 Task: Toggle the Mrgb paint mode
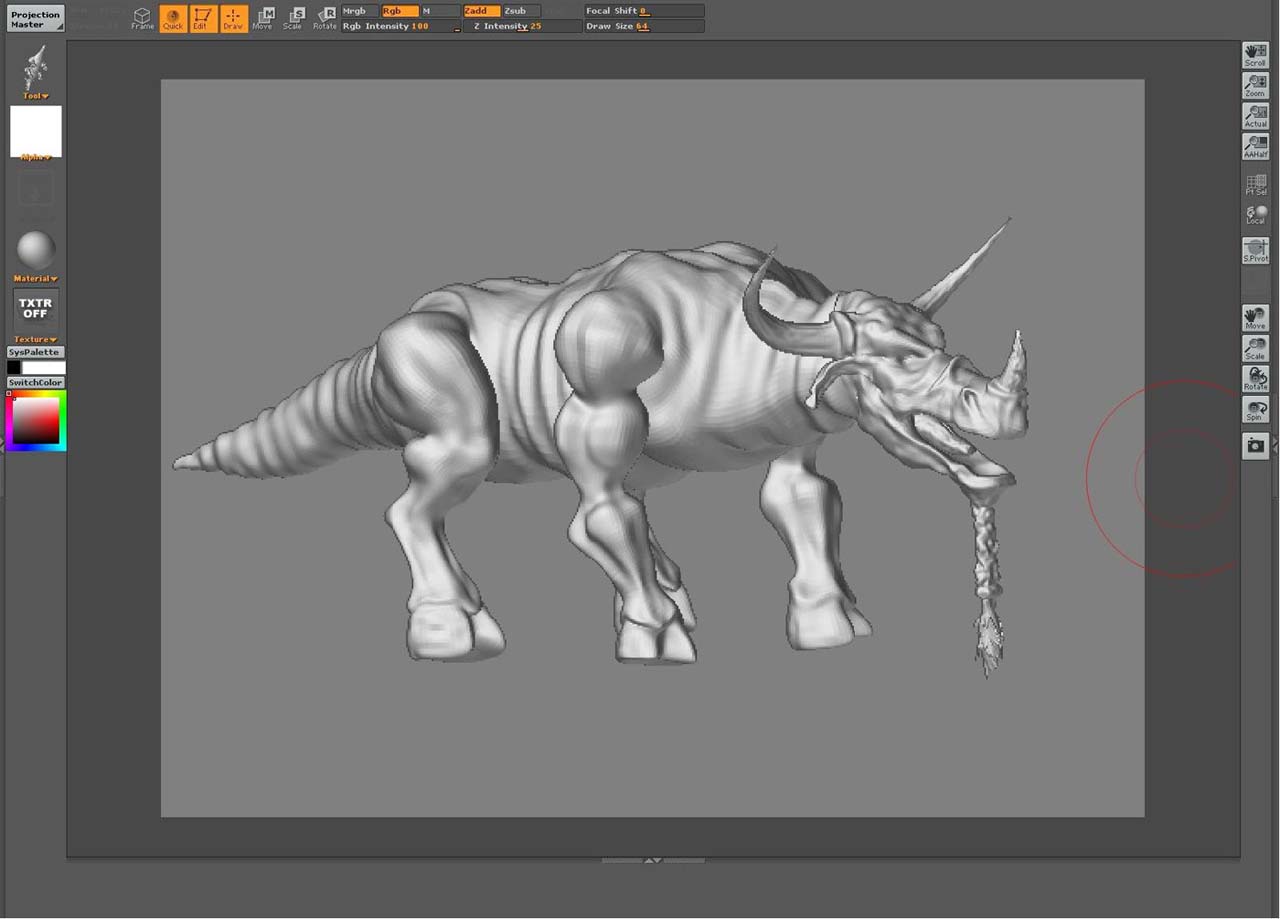[x=360, y=11]
